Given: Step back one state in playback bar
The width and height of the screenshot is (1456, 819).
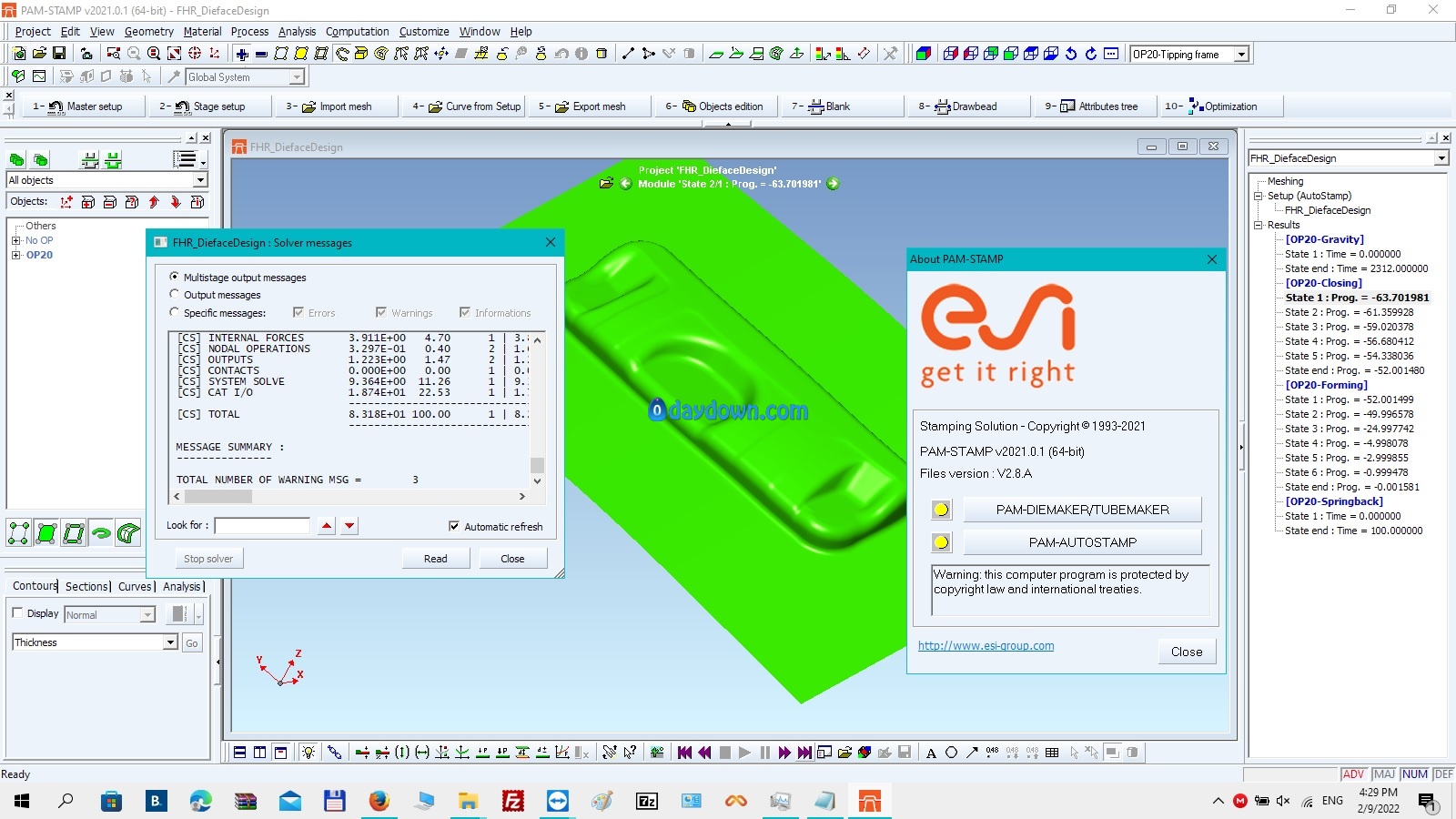Looking at the screenshot, I should [704, 753].
